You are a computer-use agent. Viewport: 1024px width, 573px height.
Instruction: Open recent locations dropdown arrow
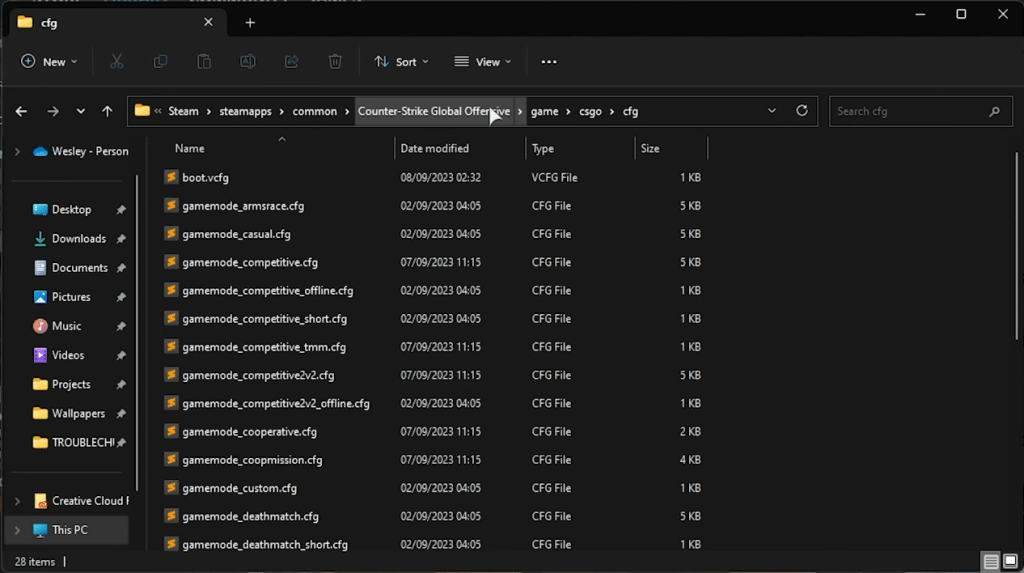click(x=80, y=112)
